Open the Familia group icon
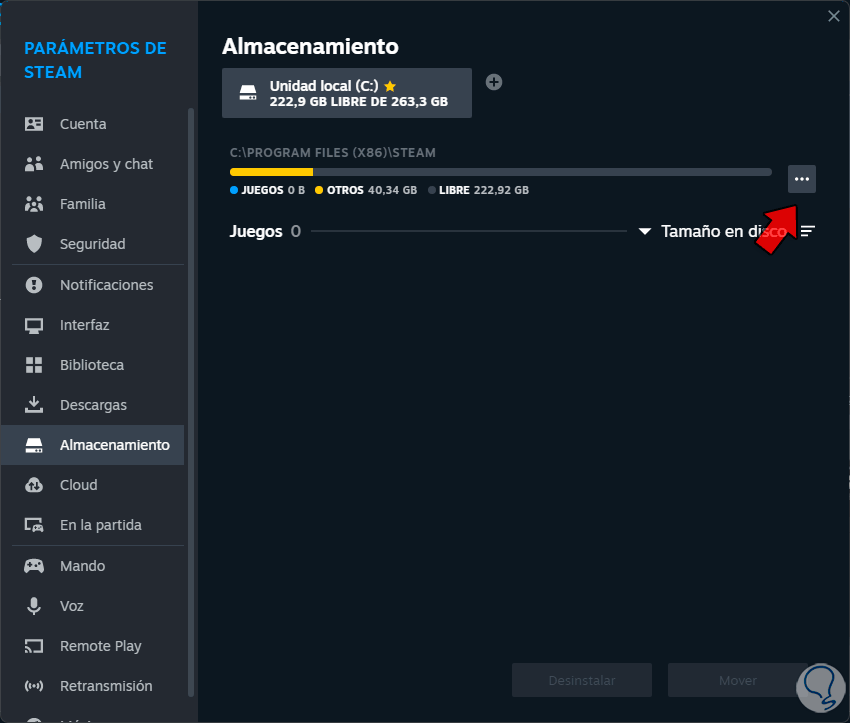The width and height of the screenshot is (850, 723). click(x=34, y=204)
